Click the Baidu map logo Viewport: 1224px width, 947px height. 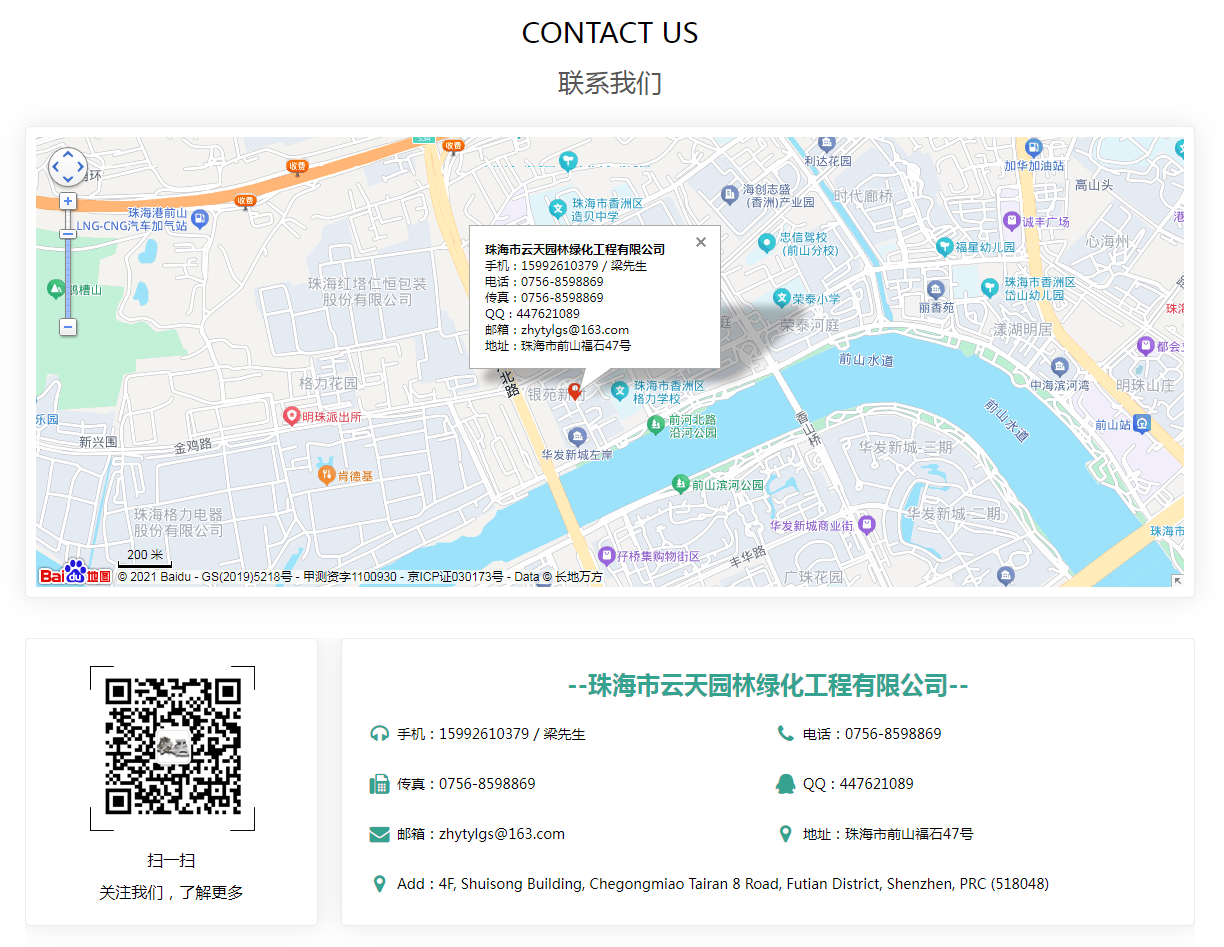click(x=75, y=575)
